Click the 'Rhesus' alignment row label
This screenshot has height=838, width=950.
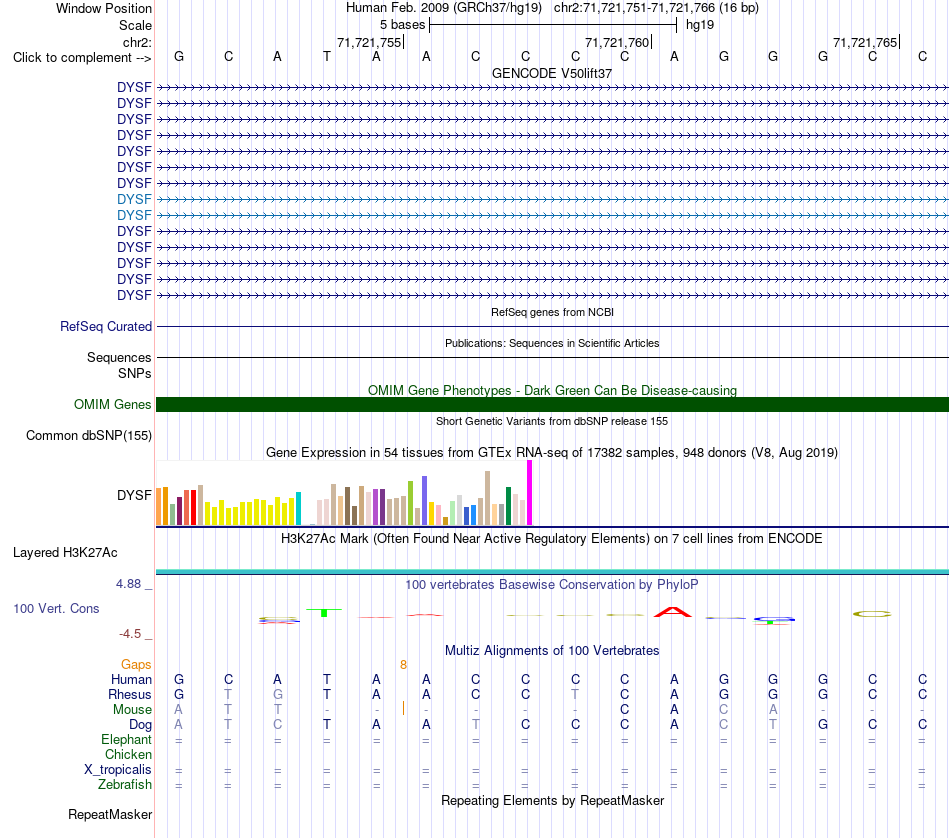(x=130, y=694)
